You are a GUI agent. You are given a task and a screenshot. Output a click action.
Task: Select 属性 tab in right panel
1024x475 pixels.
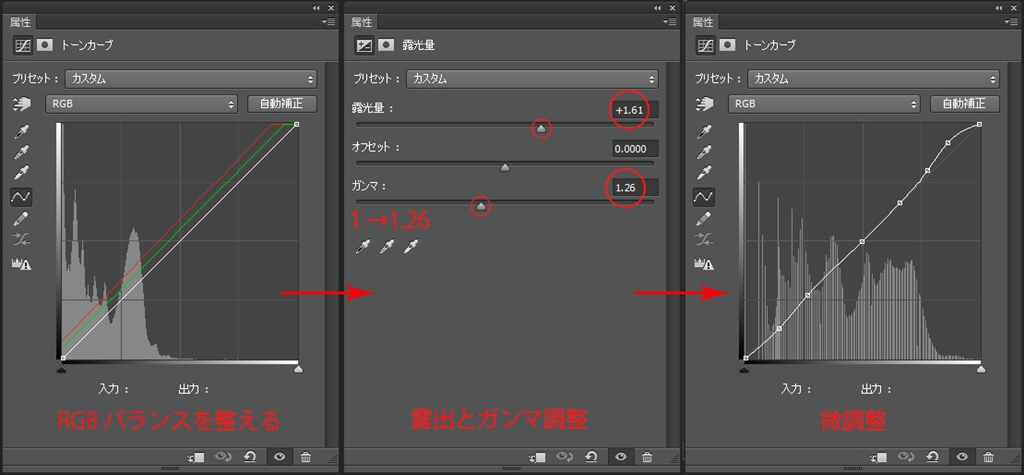pyautogui.click(x=703, y=22)
